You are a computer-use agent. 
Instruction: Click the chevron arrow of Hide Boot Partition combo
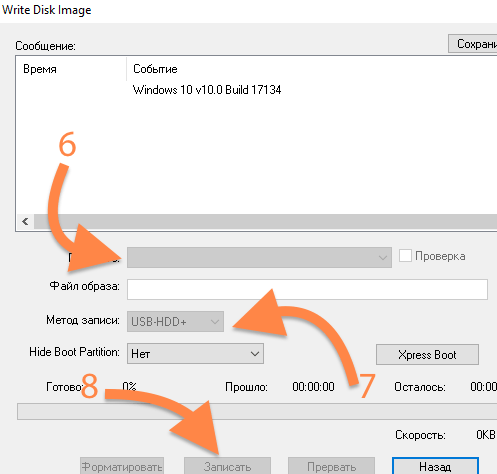click(x=255, y=354)
